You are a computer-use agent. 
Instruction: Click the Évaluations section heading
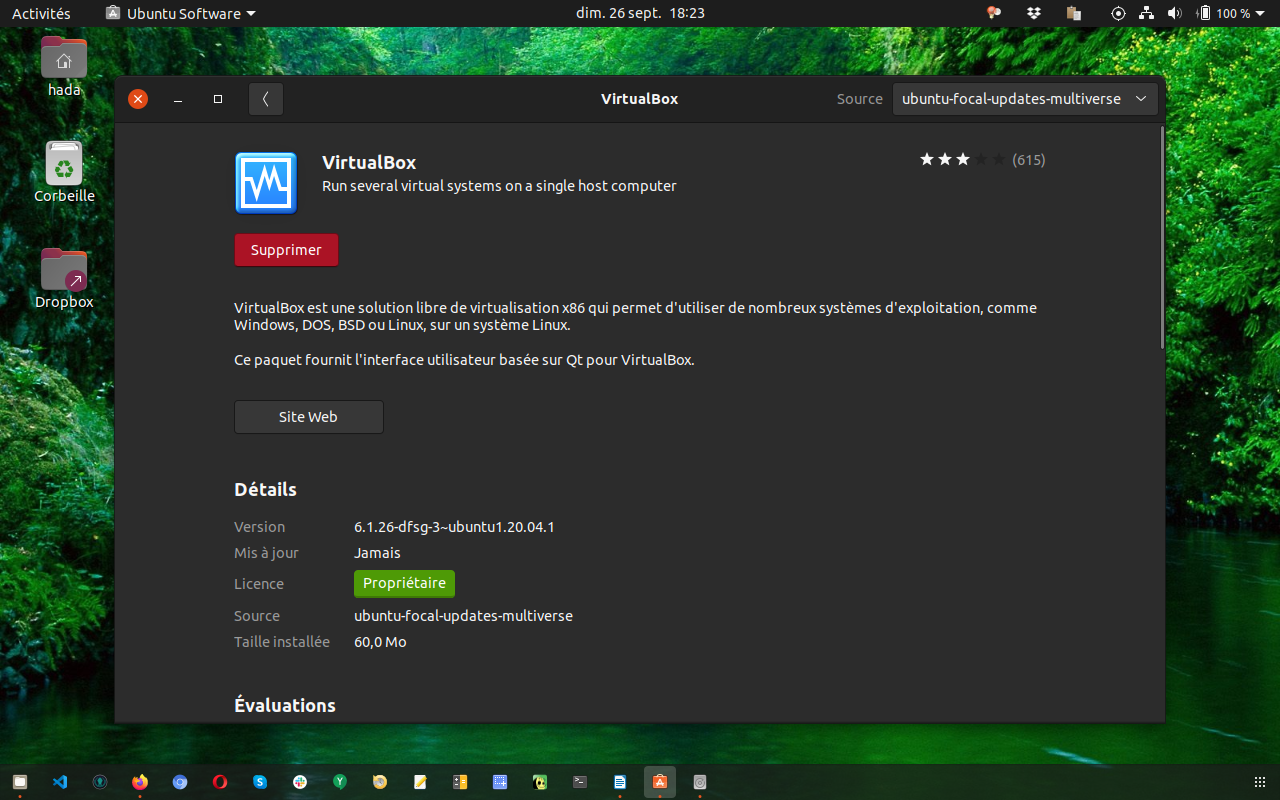[285, 705]
